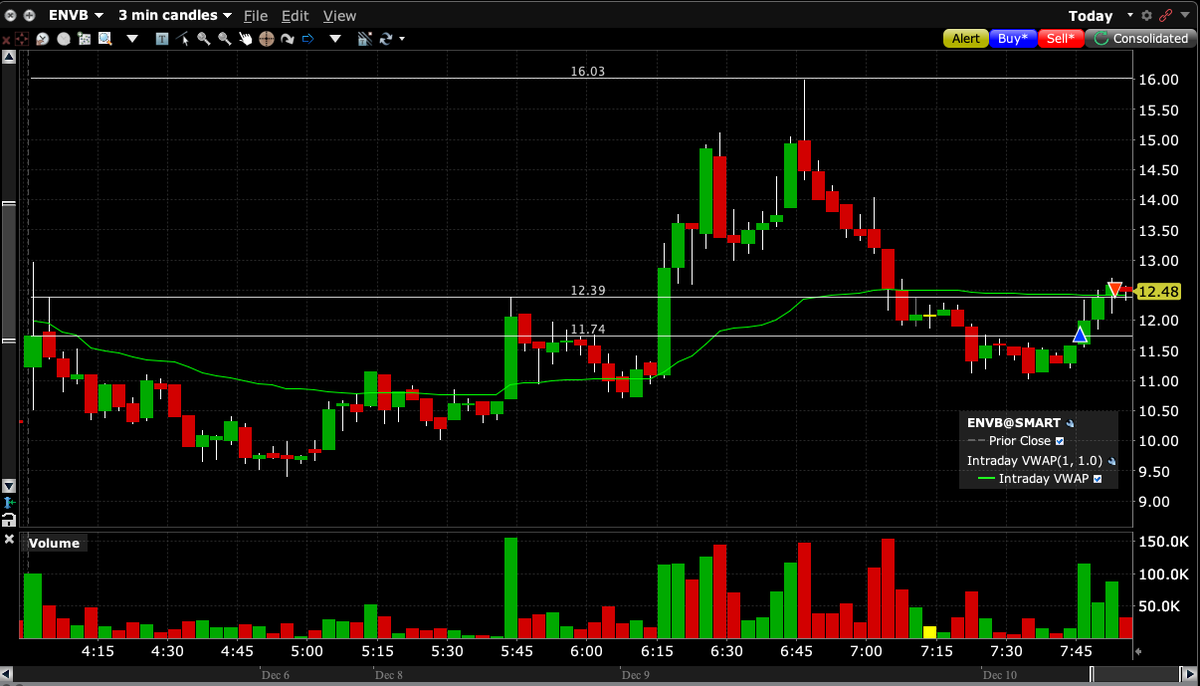Expand the second toolbar overflow triangle
1200x686 pixels.
pos(335,39)
